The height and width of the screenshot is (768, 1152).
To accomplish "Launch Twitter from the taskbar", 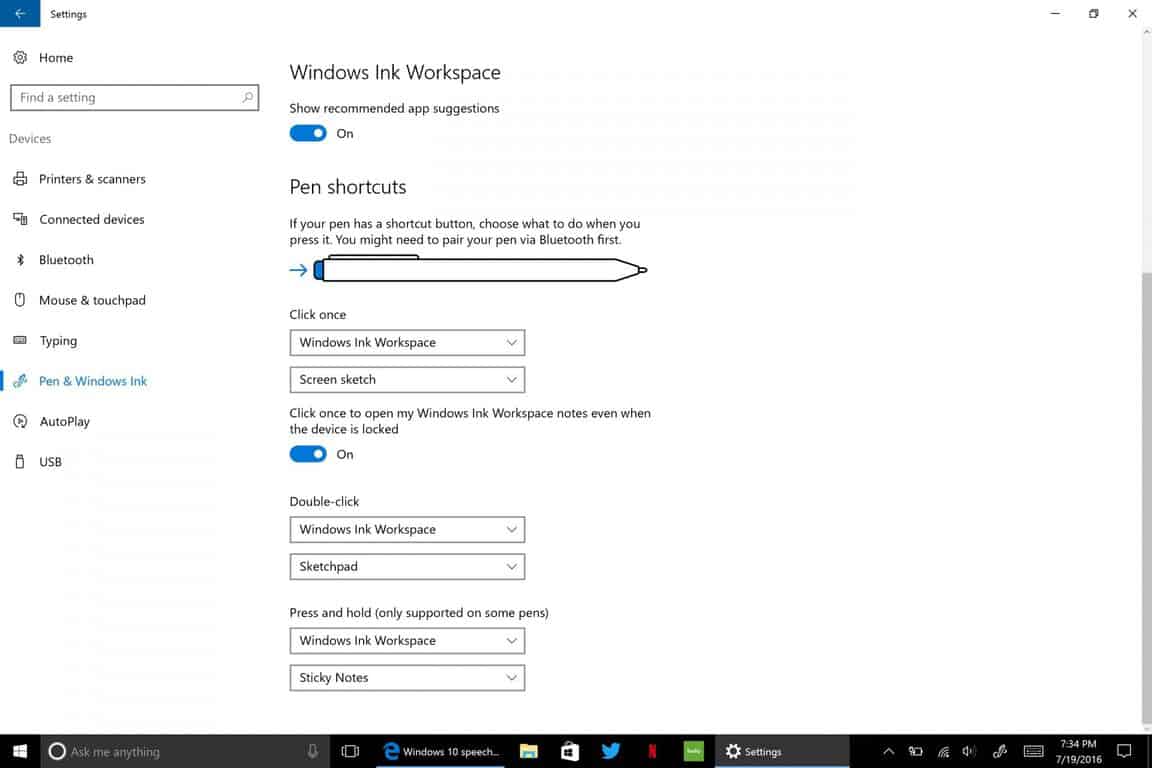I will pyautogui.click(x=611, y=751).
